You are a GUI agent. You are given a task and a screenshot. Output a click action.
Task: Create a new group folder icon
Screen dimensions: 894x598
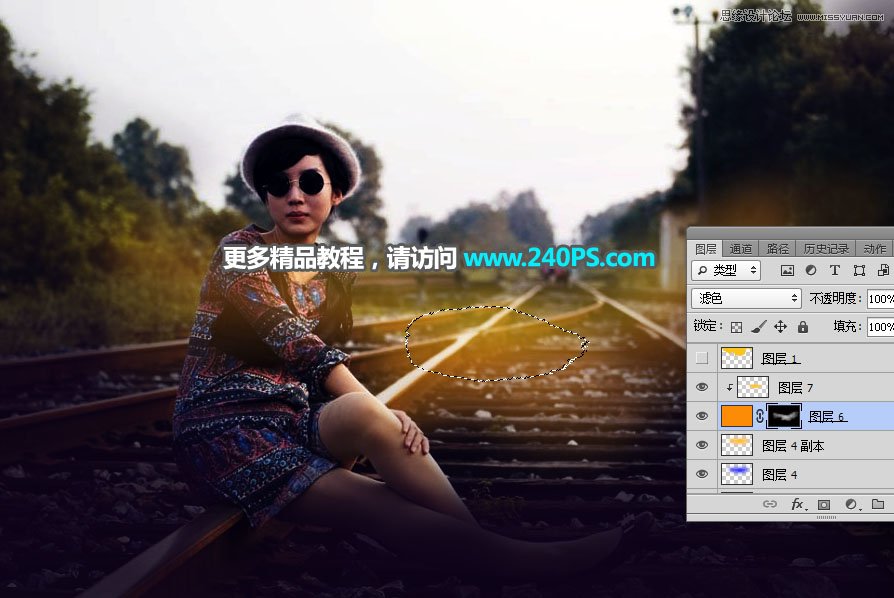[x=878, y=505]
